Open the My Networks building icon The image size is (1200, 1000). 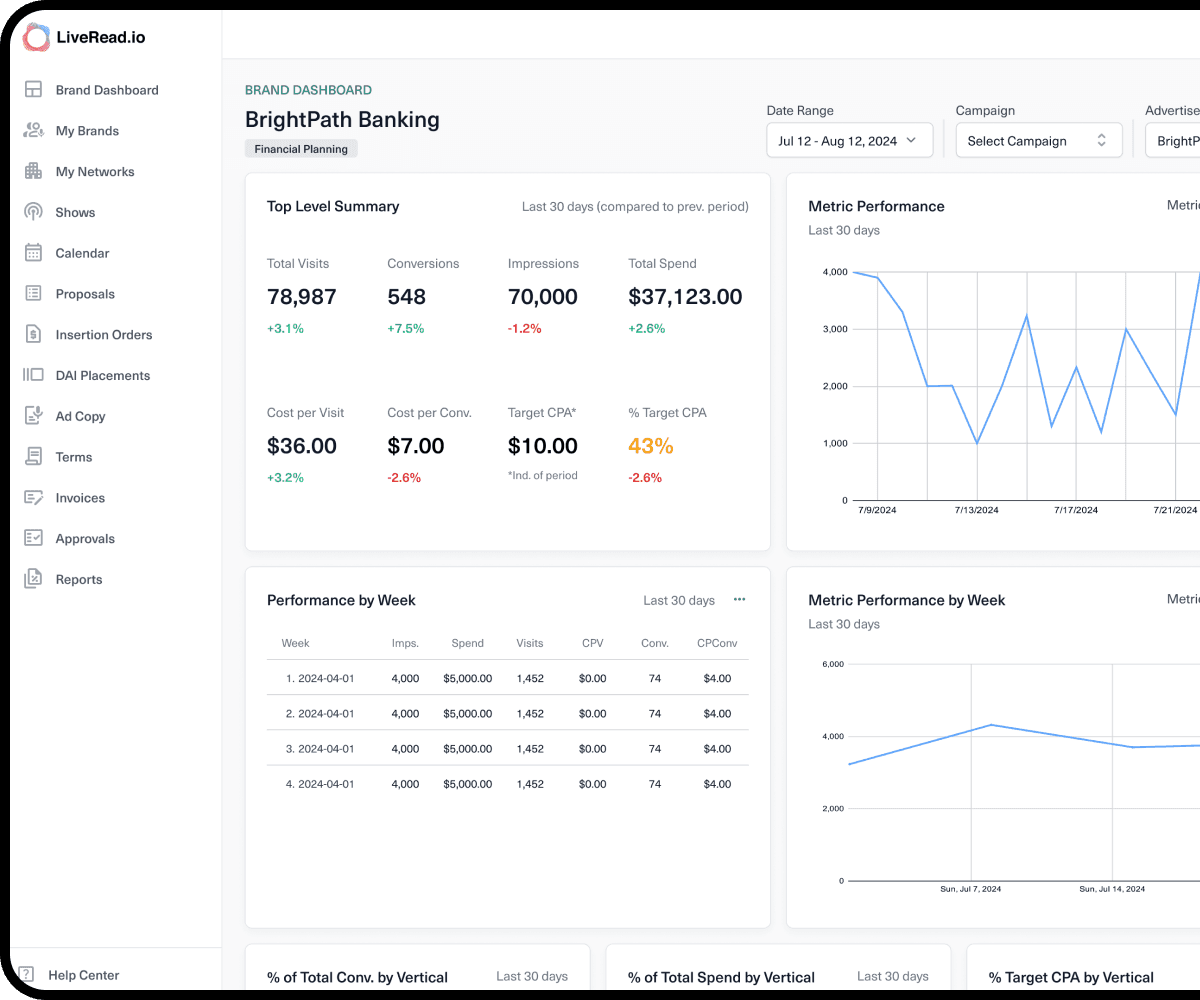tap(34, 171)
